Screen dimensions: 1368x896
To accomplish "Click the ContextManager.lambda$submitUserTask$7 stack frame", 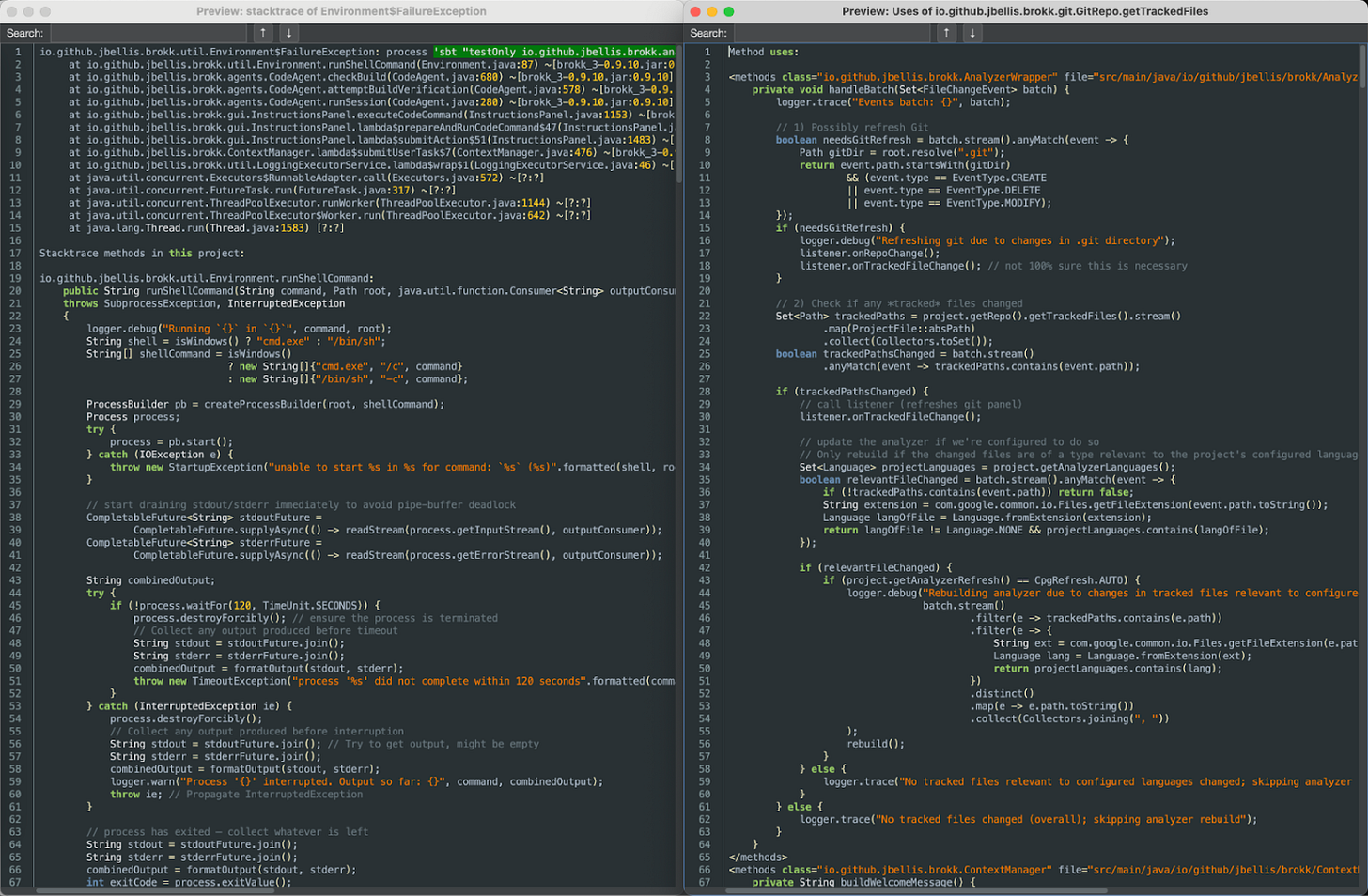I will click(x=371, y=152).
